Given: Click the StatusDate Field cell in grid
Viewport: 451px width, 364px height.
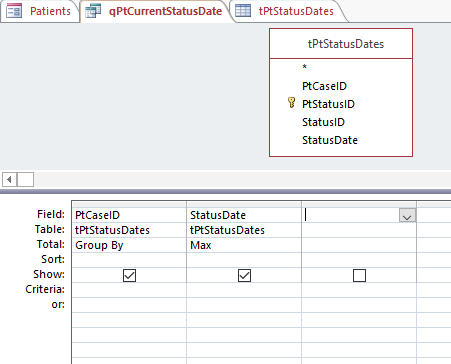Looking at the screenshot, I should pos(244,215).
